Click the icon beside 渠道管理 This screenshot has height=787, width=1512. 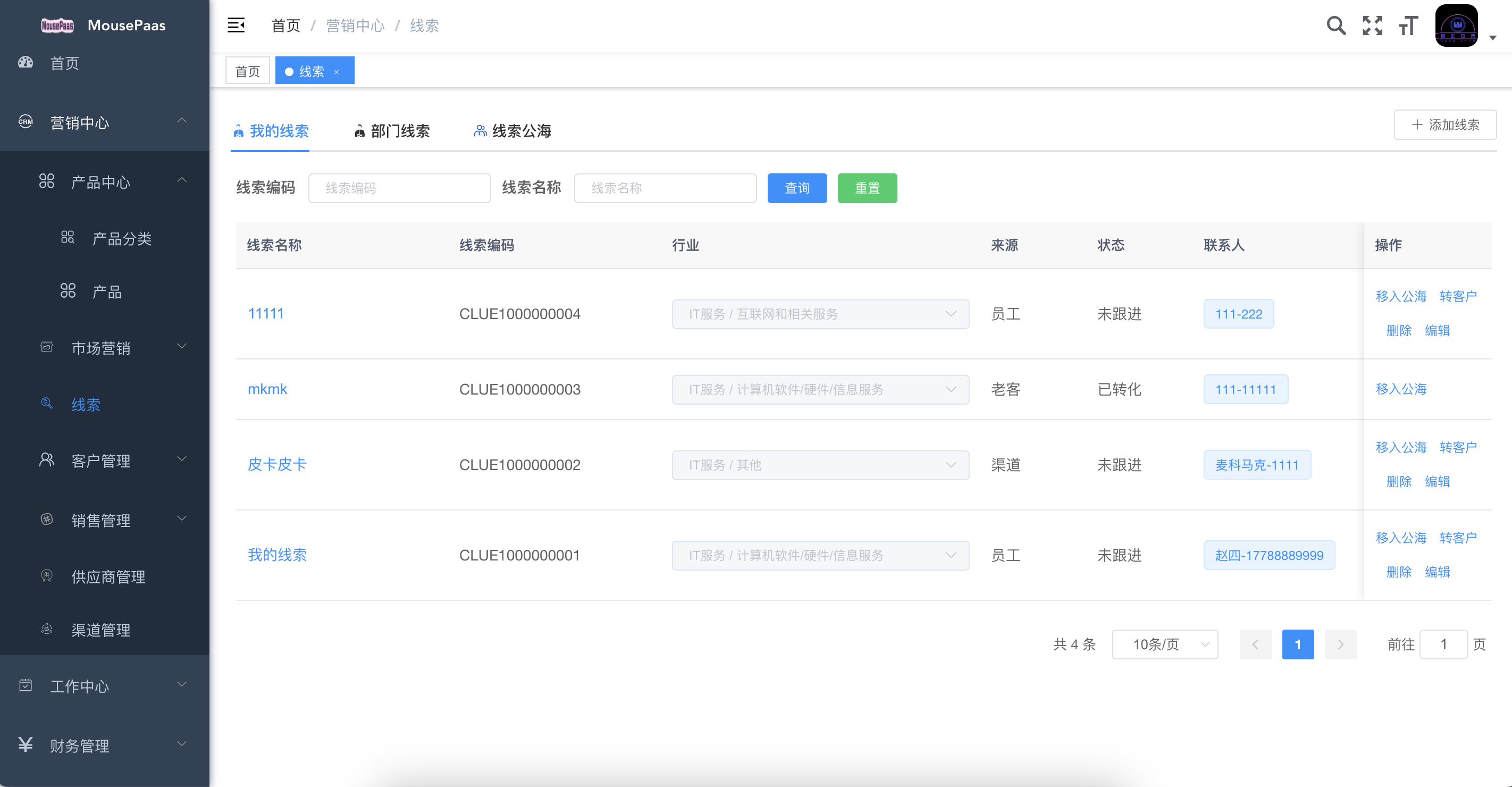coord(46,629)
